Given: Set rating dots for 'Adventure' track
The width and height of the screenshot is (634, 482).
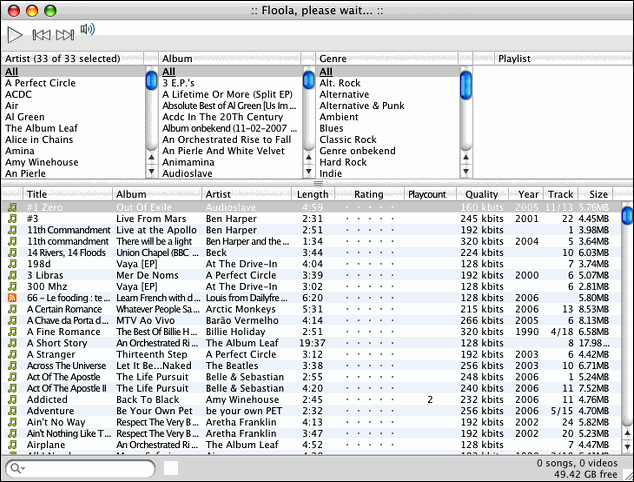Looking at the screenshot, I should pos(368,410).
